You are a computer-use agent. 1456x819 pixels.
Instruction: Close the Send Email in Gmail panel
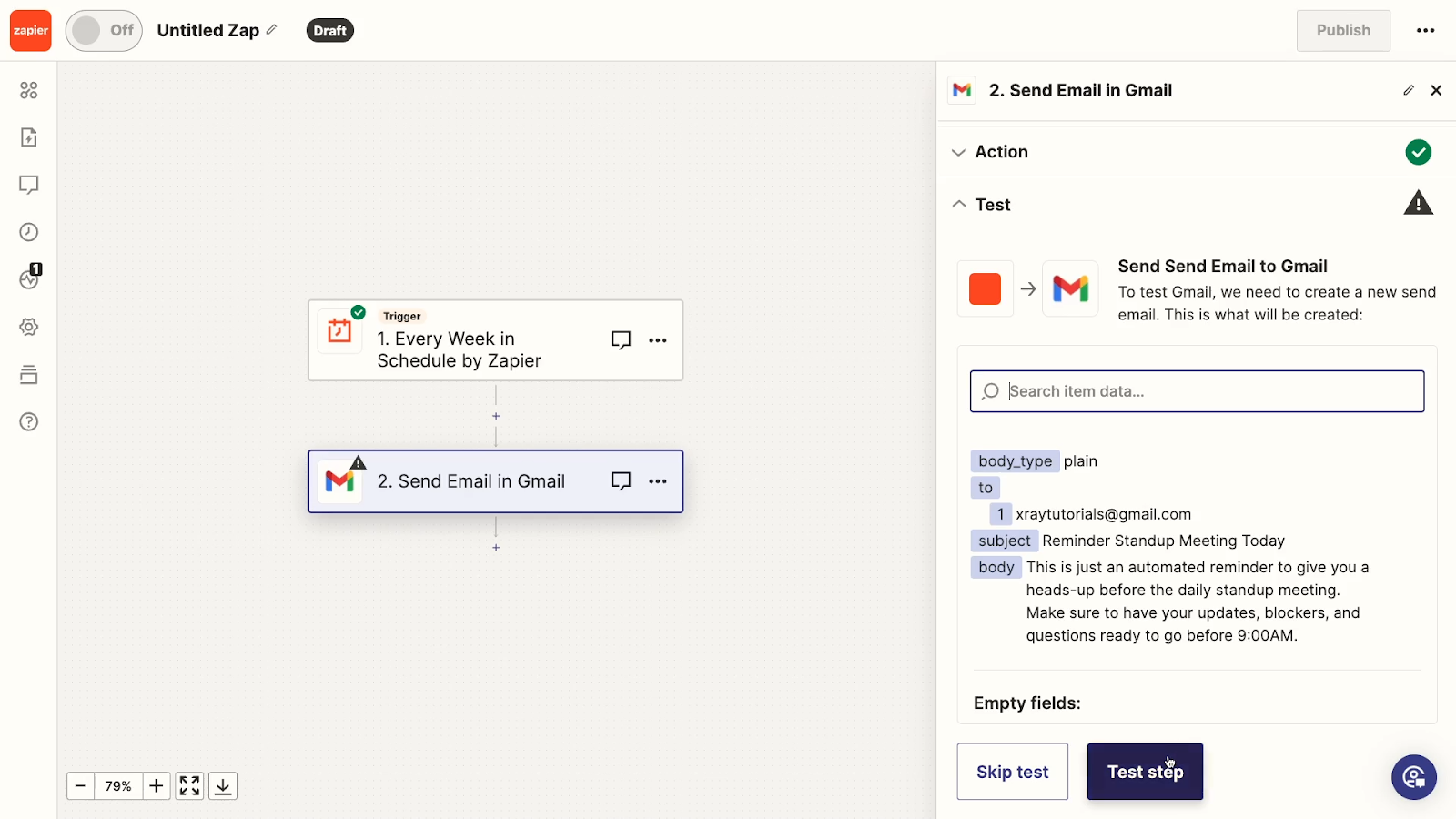1436,90
